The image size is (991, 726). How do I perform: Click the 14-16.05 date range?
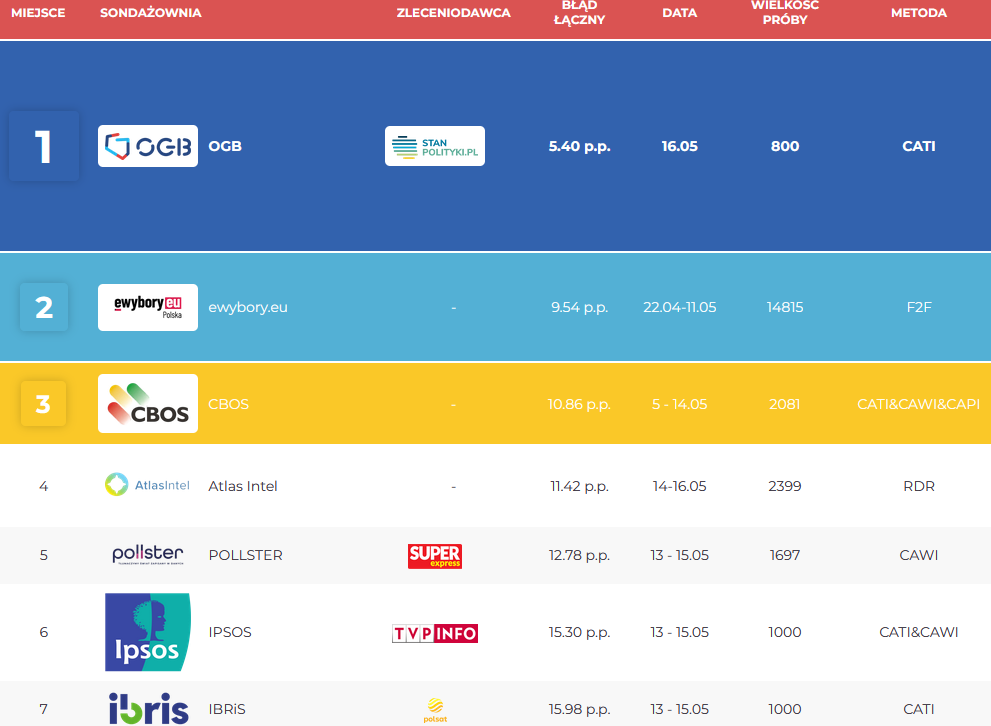pyautogui.click(x=679, y=486)
